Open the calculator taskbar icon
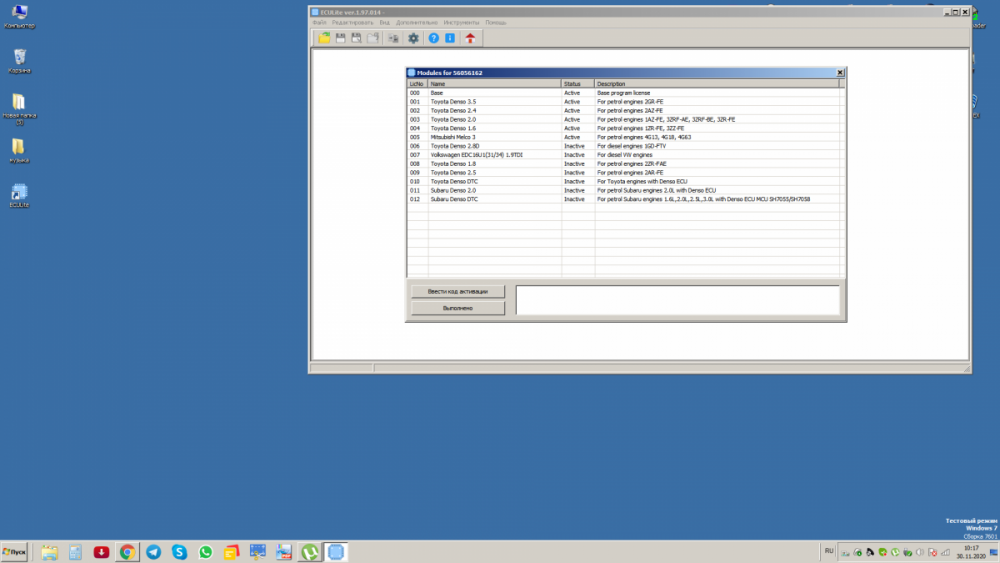The width and height of the screenshot is (1000, 563). coord(75,552)
